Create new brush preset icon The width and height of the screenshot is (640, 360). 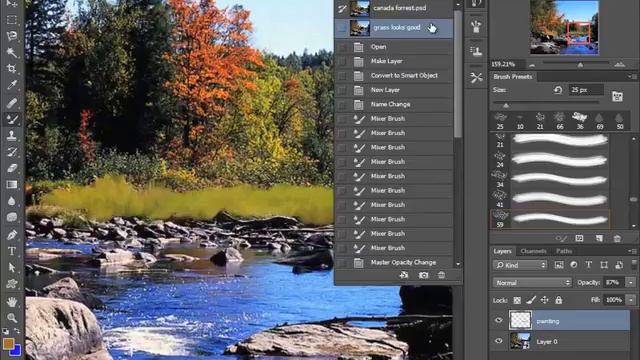599,238
